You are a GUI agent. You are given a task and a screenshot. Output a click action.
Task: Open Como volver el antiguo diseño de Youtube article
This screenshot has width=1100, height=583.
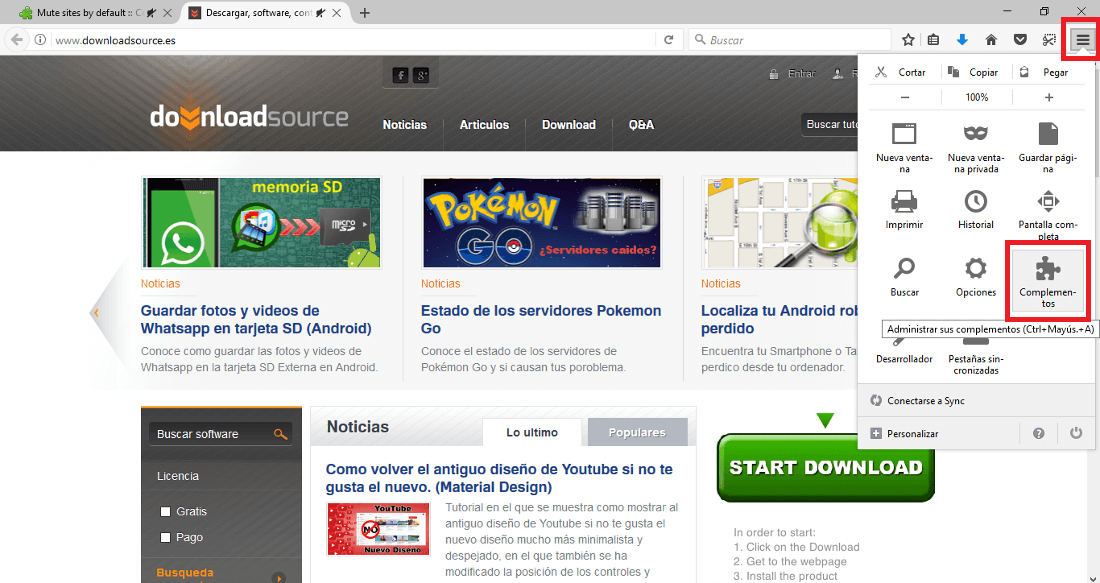pos(499,478)
